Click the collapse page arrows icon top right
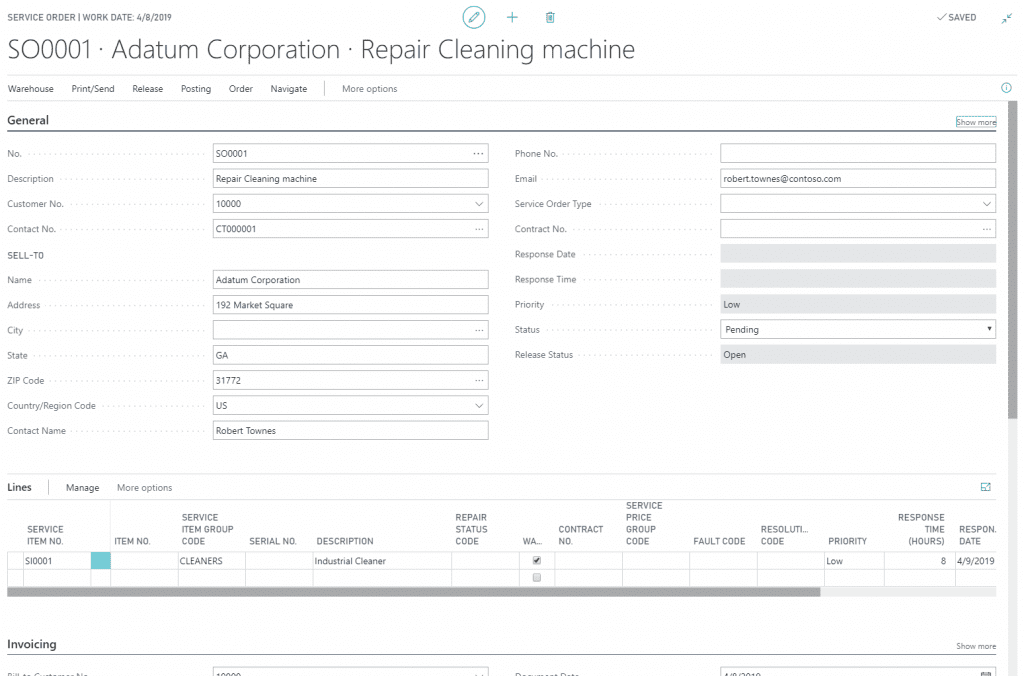 pyautogui.click(x=1007, y=17)
